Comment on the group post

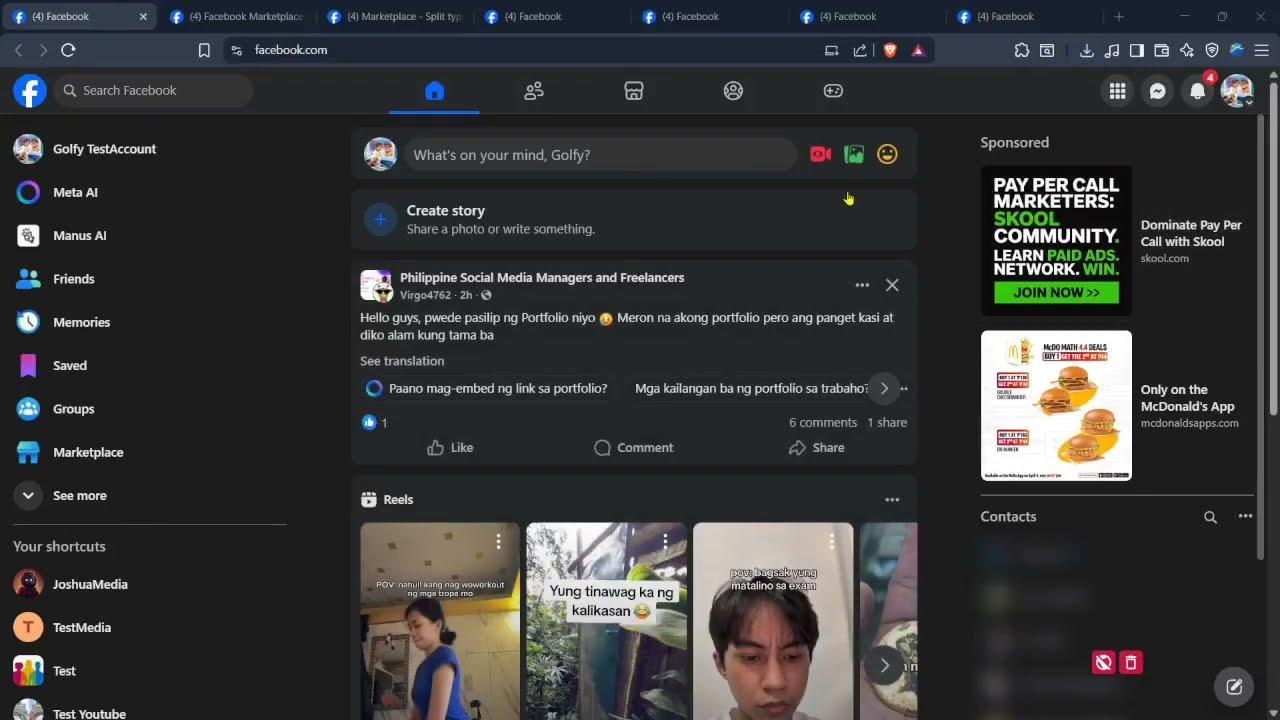tap(633, 448)
